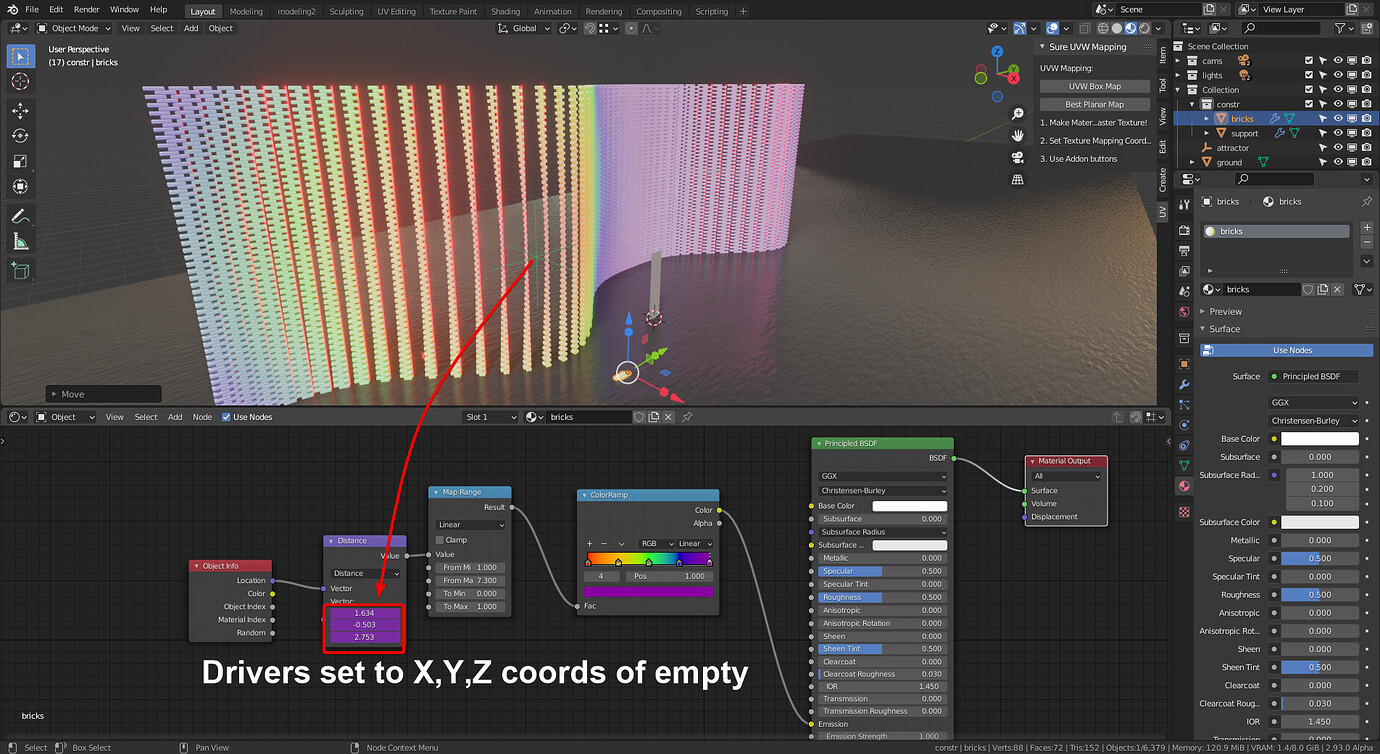This screenshot has height=754, width=1380.
Task: Select the Select Box tool in the viewport toolbar
Action: tap(21, 55)
